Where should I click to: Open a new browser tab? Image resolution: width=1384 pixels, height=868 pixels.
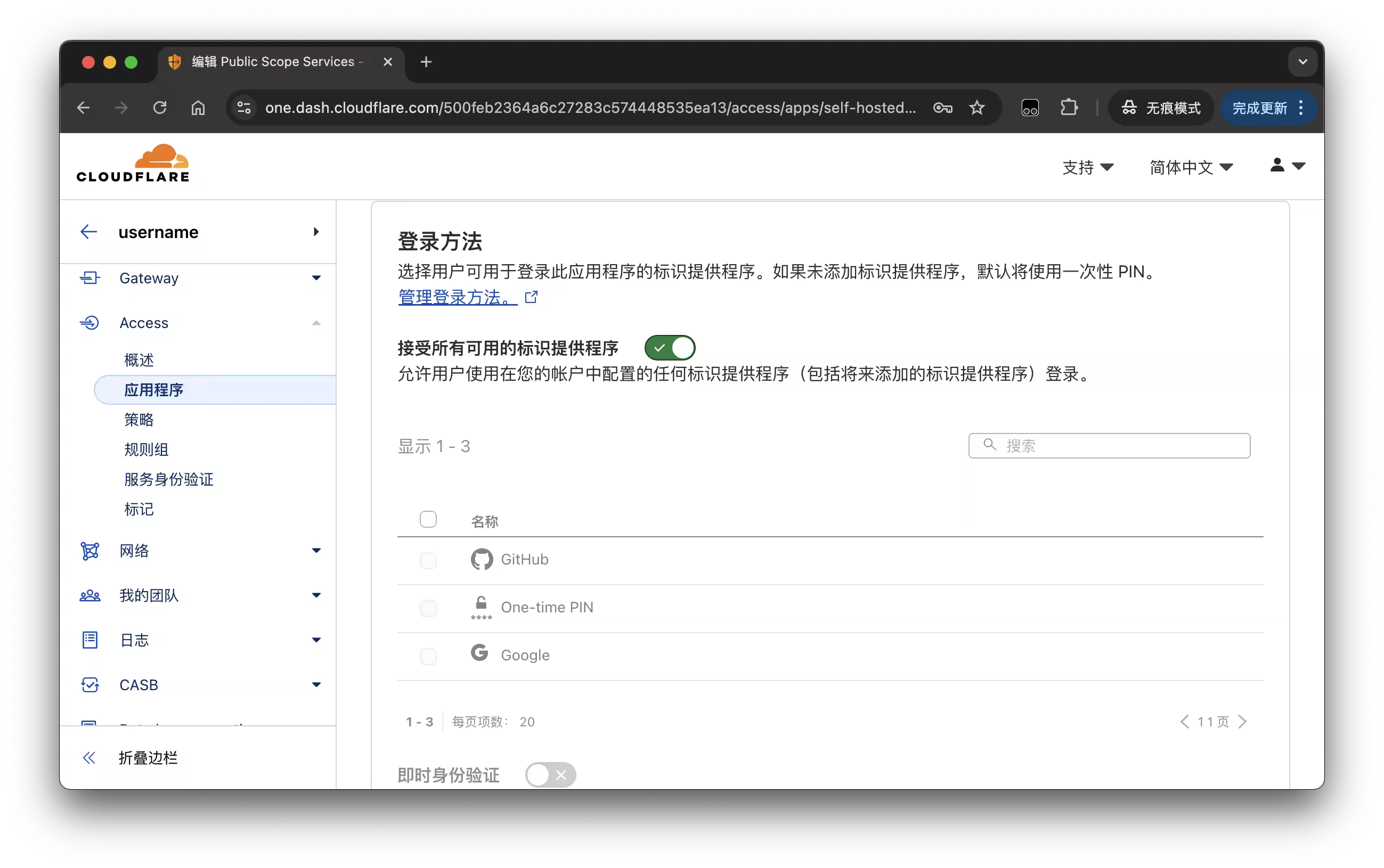426,61
